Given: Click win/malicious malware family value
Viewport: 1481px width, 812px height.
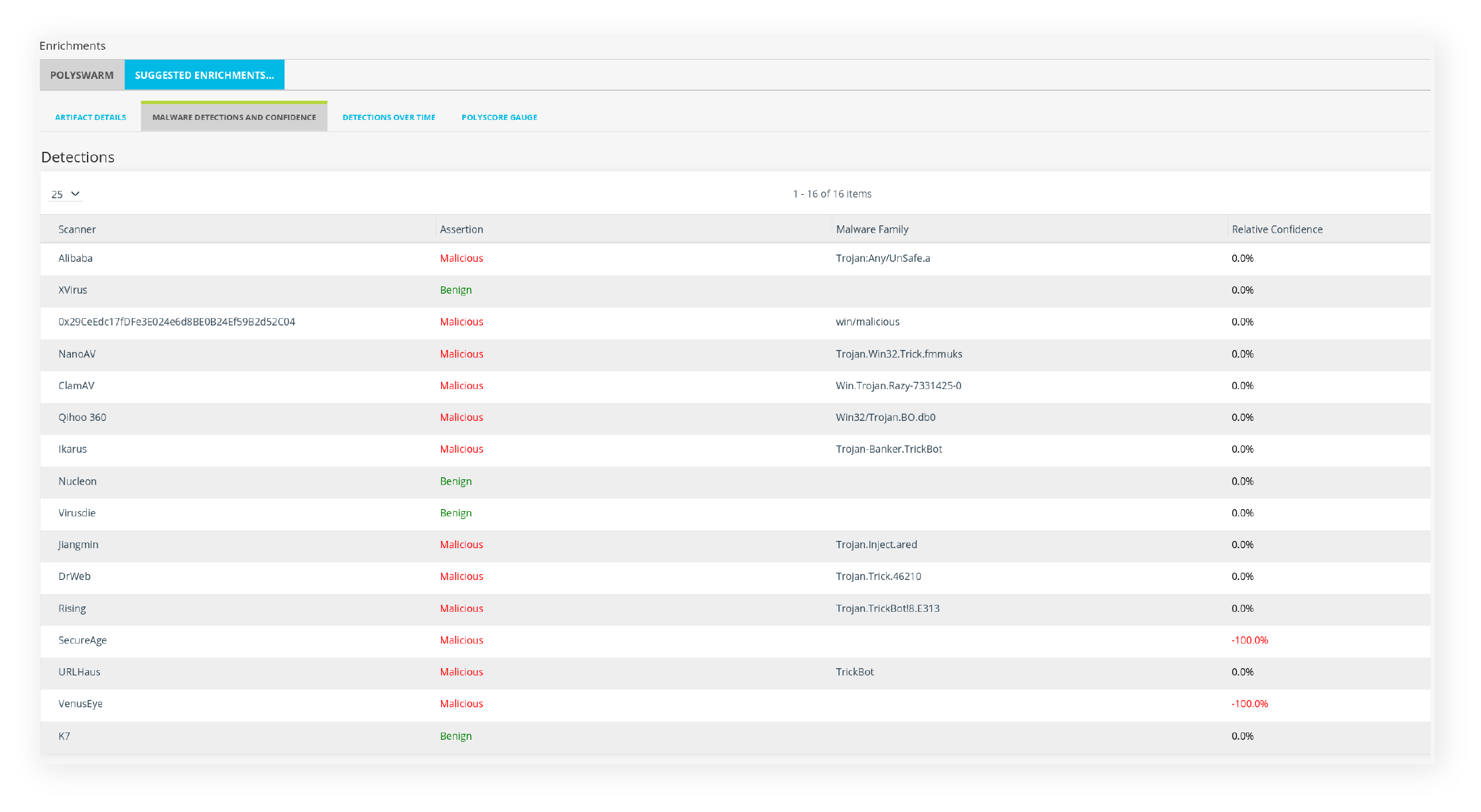Looking at the screenshot, I should (868, 322).
